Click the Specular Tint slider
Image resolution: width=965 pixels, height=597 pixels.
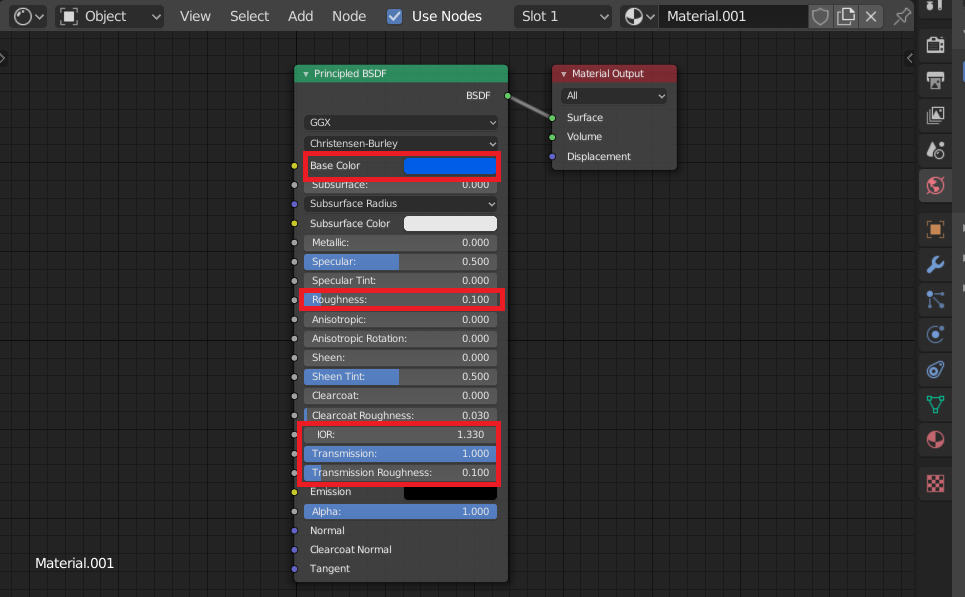click(401, 281)
